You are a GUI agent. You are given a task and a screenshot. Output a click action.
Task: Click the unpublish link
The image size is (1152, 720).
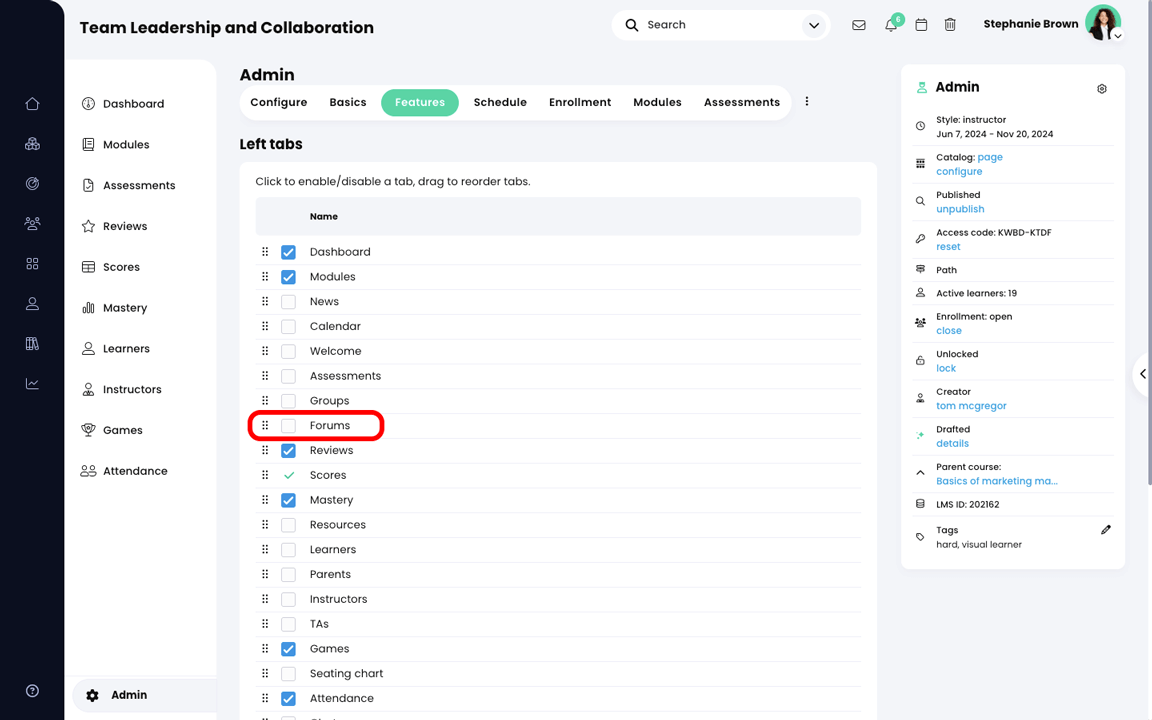point(960,209)
